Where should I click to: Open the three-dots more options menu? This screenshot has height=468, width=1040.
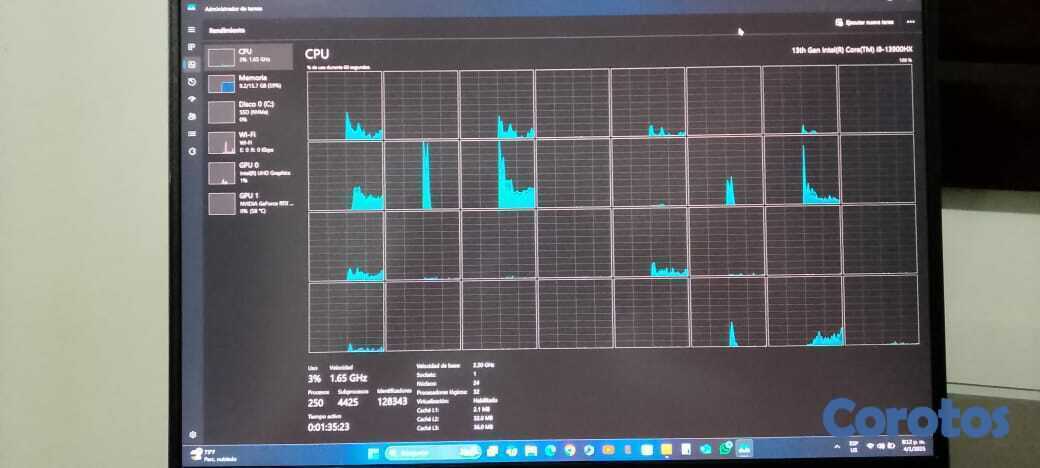pos(910,21)
